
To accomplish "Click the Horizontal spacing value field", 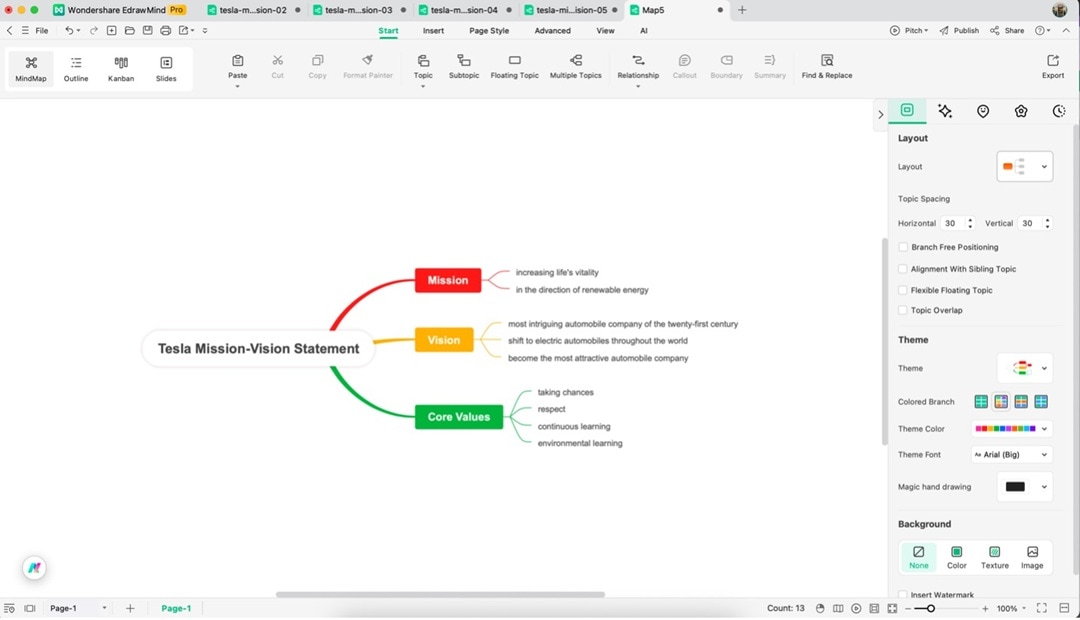I will point(954,223).
